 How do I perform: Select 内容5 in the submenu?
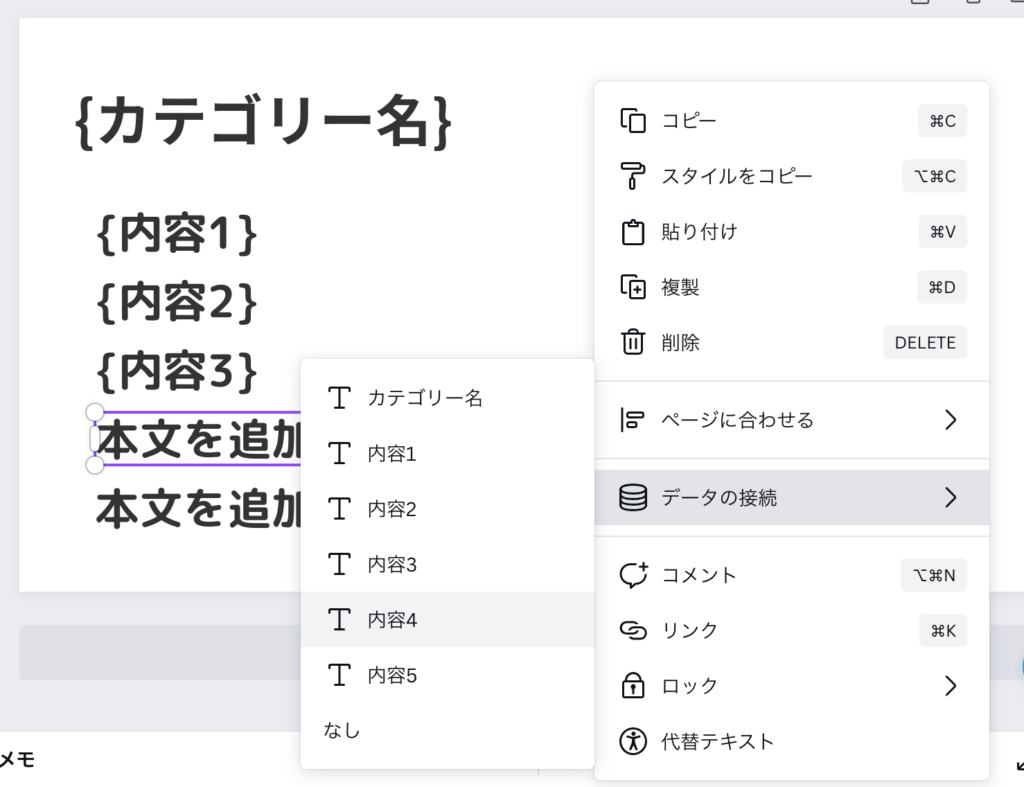[x=392, y=676]
